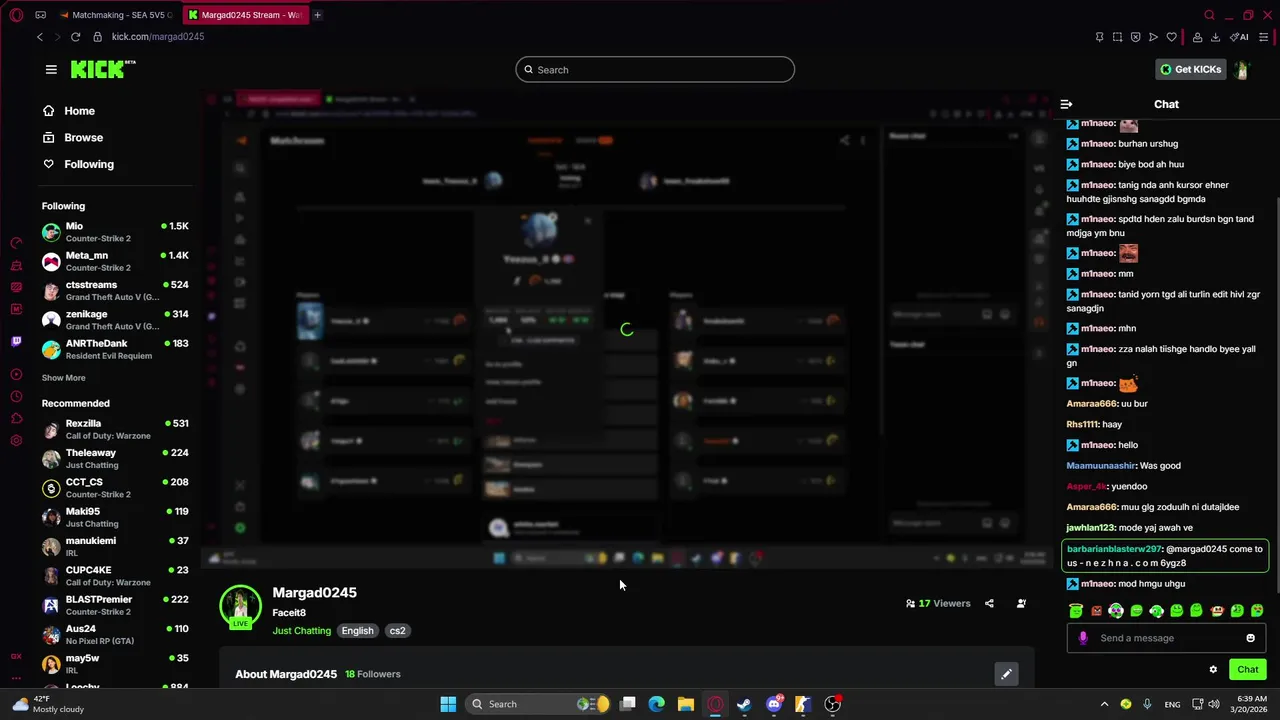Click the Get KICKs button
Image resolution: width=1280 pixels, height=720 pixels.
(x=1190, y=69)
